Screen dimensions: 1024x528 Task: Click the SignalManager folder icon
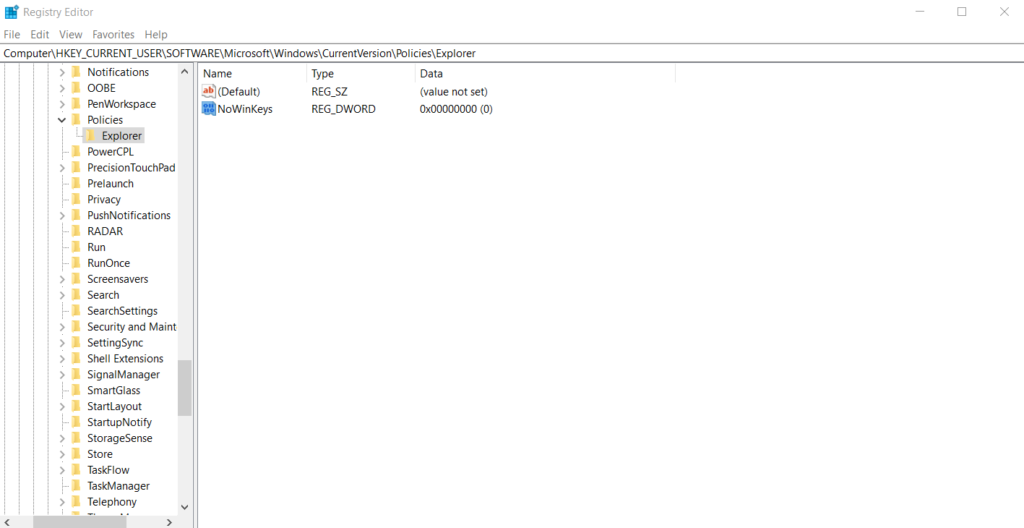pos(76,374)
